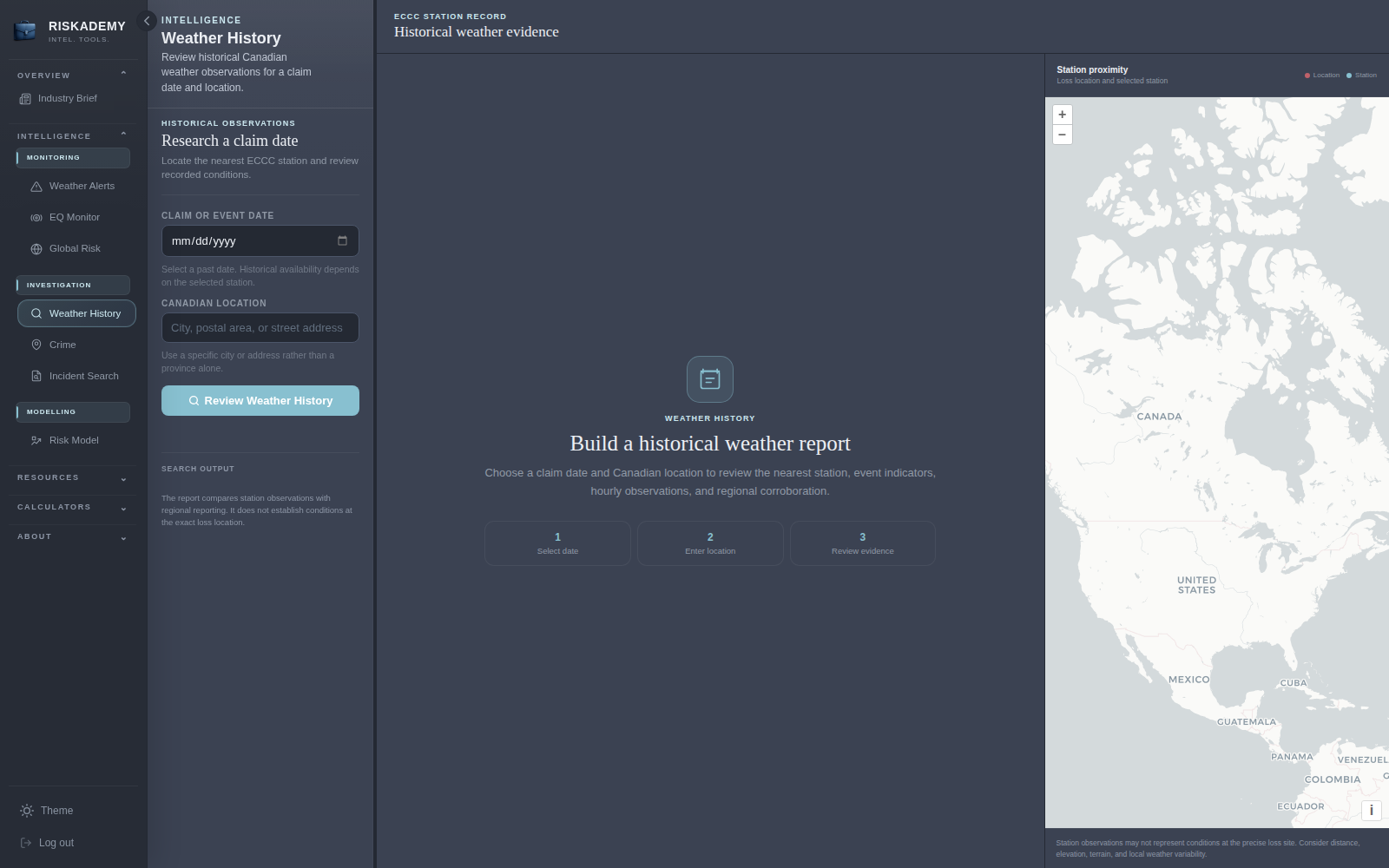Click step 2 Enter location card
The height and width of the screenshot is (868, 1389).
710,543
